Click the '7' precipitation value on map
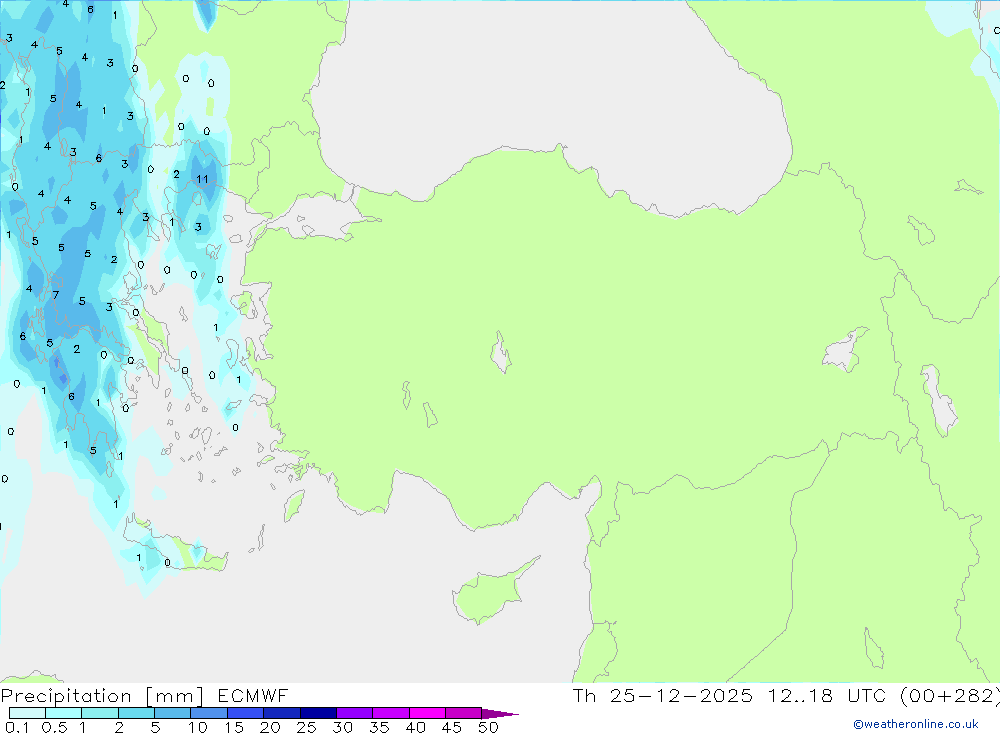Screen dimensions: 1000x733 [55, 295]
